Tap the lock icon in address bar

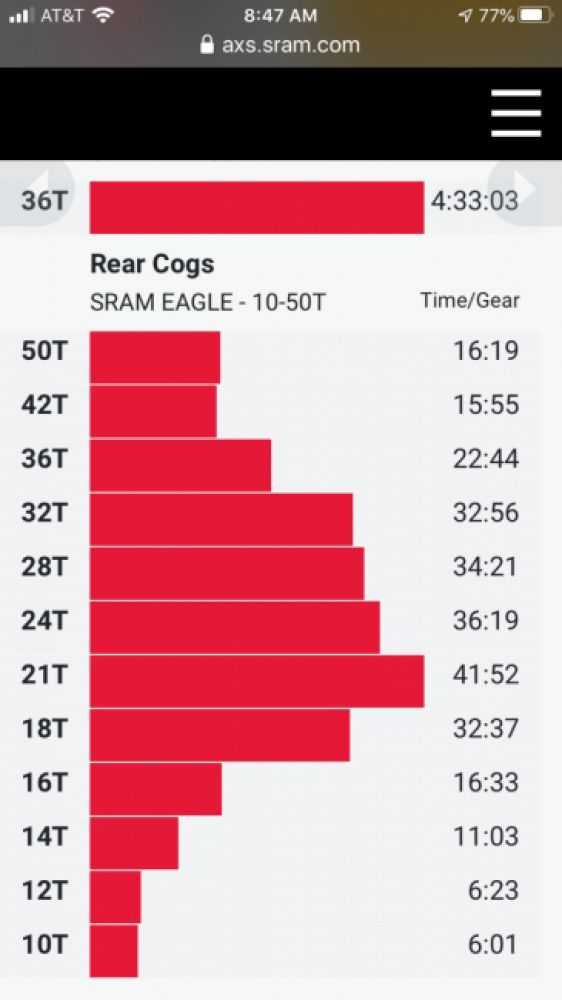(207, 45)
